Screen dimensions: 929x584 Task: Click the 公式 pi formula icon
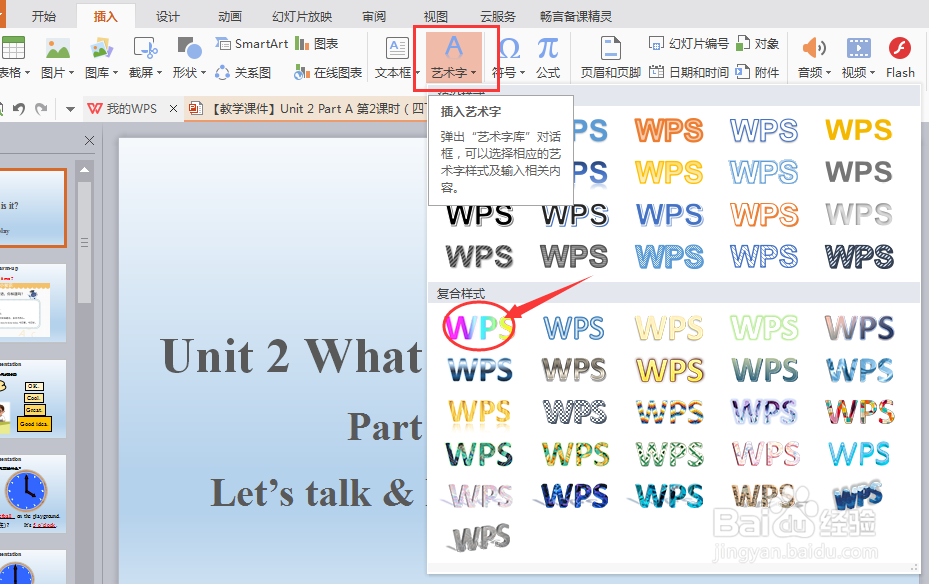548,49
